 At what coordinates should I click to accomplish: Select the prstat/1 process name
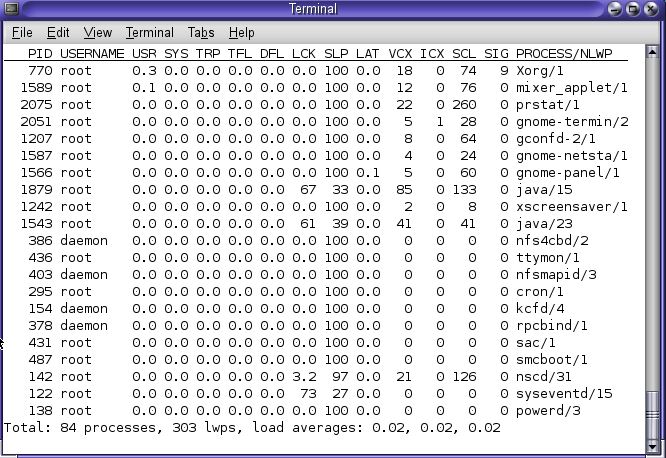pos(547,105)
